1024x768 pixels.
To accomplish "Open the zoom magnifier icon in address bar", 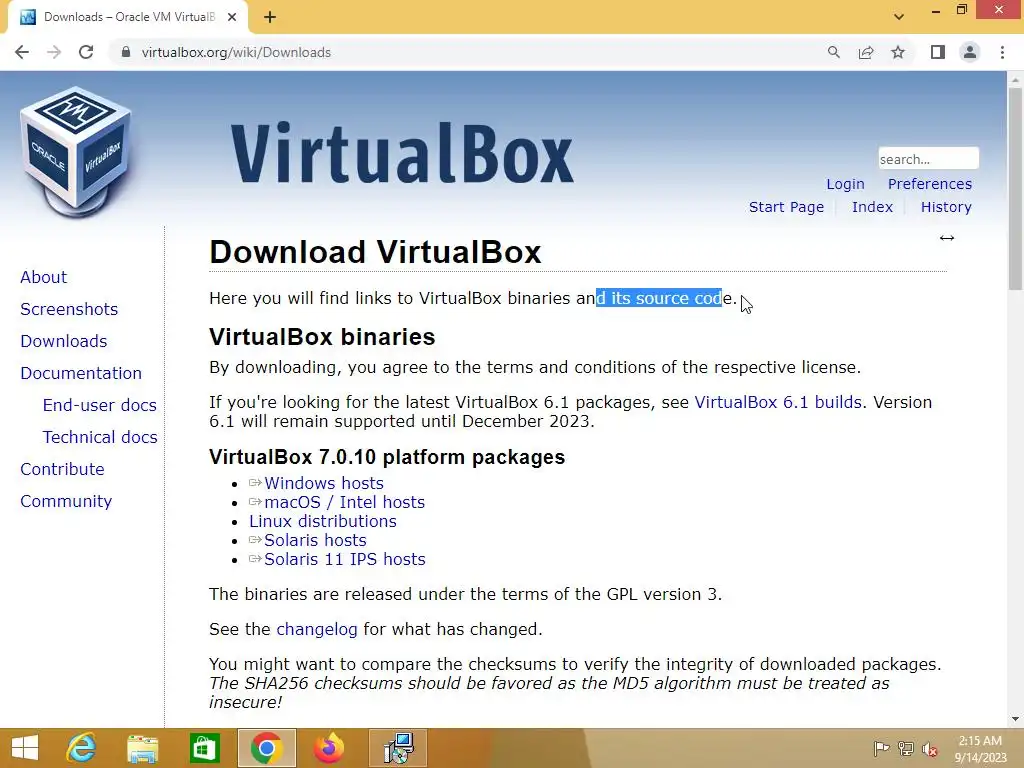I will [833, 52].
